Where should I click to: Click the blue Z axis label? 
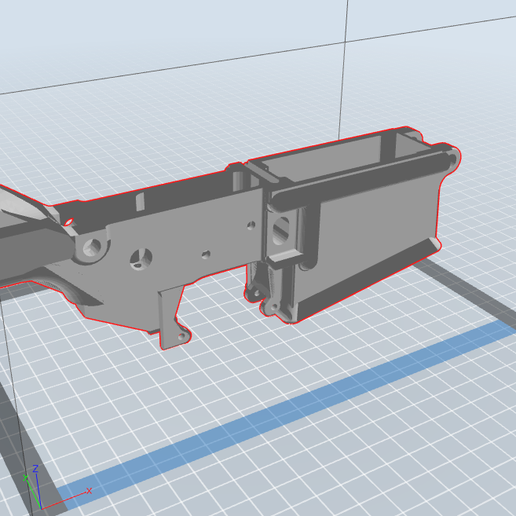pos(36,469)
